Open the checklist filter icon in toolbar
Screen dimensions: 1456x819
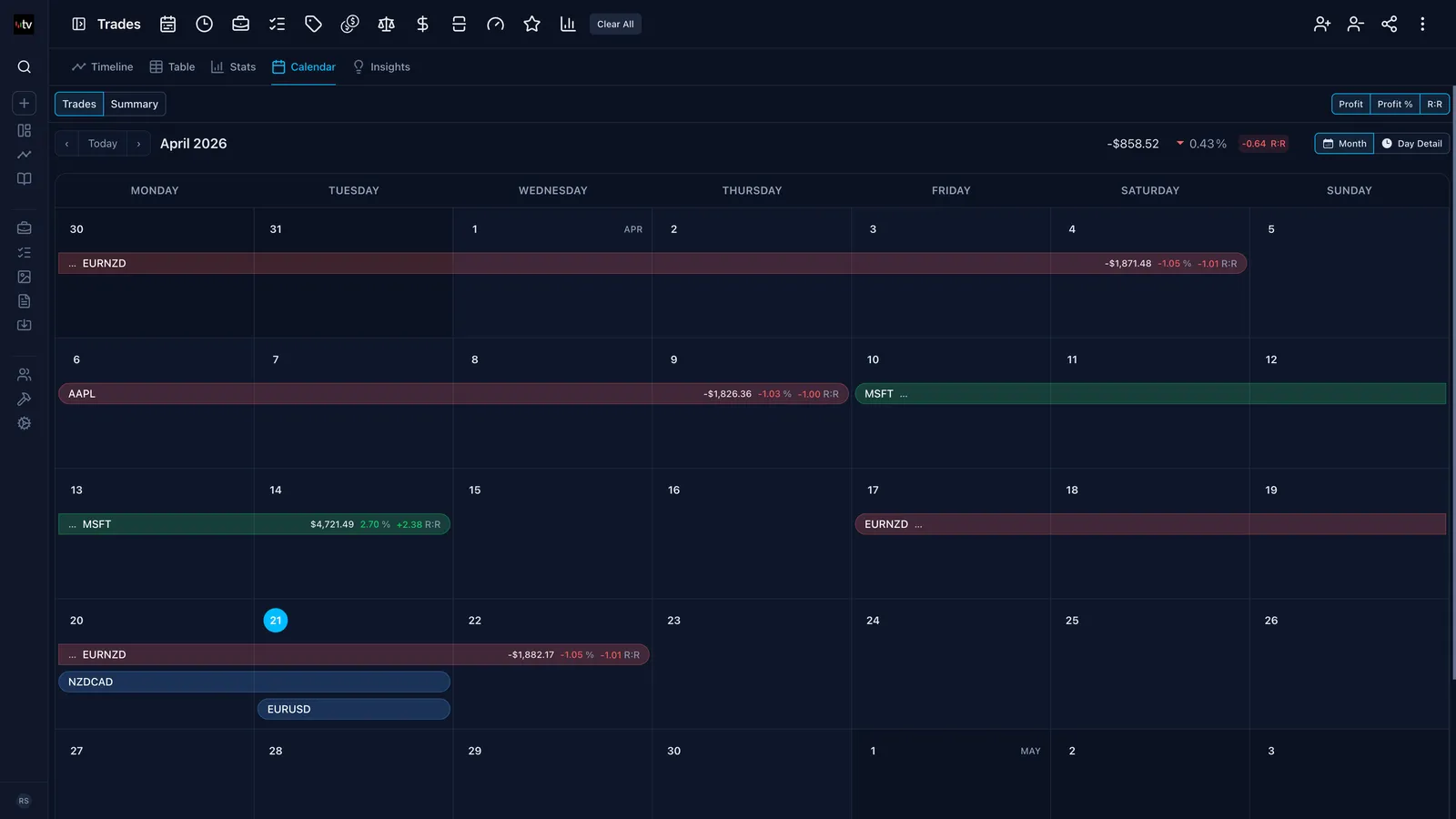[277, 25]
